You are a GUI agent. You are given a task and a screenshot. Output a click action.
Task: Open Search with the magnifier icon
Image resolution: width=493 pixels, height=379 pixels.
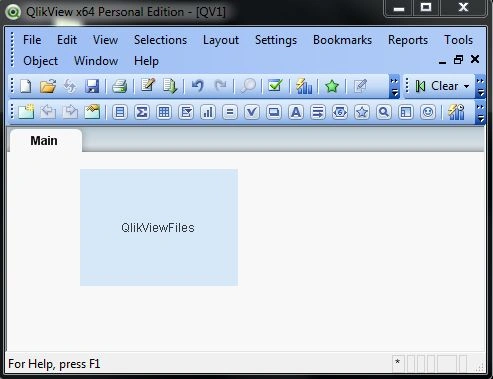[248, 86]
